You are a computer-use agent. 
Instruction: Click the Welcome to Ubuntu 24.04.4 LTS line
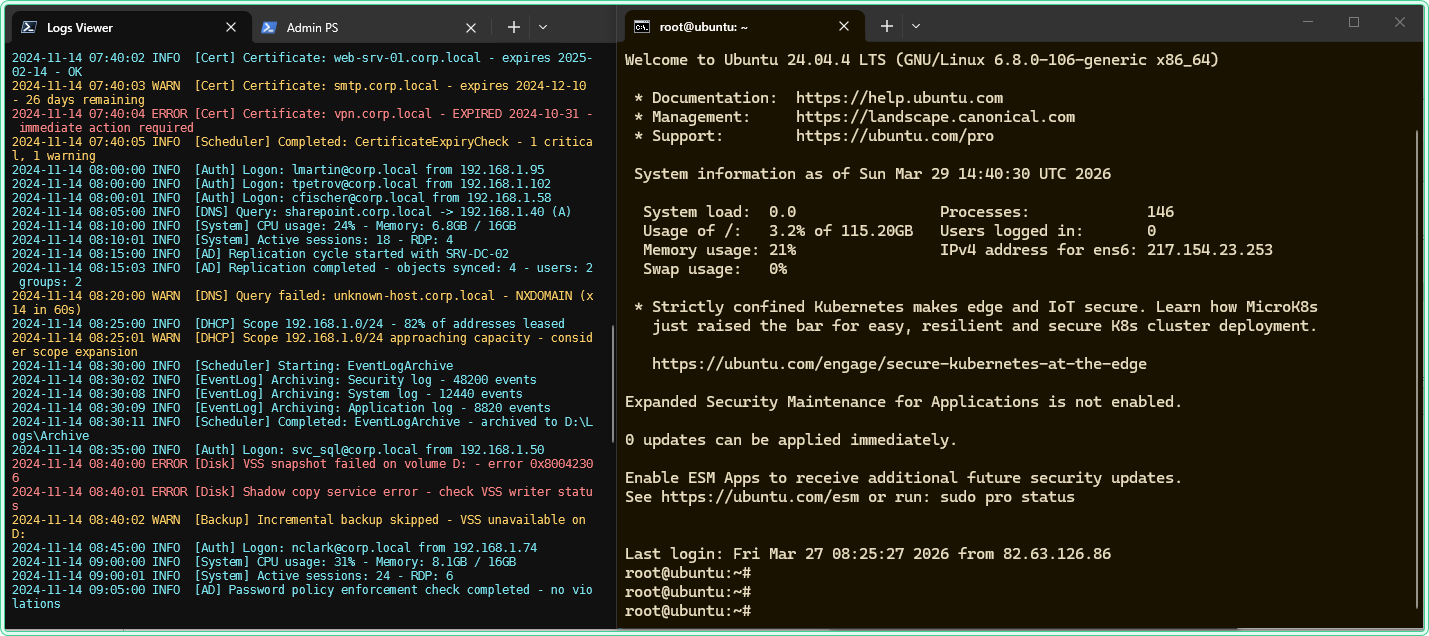pyautogui.click(x=922, y=60)
